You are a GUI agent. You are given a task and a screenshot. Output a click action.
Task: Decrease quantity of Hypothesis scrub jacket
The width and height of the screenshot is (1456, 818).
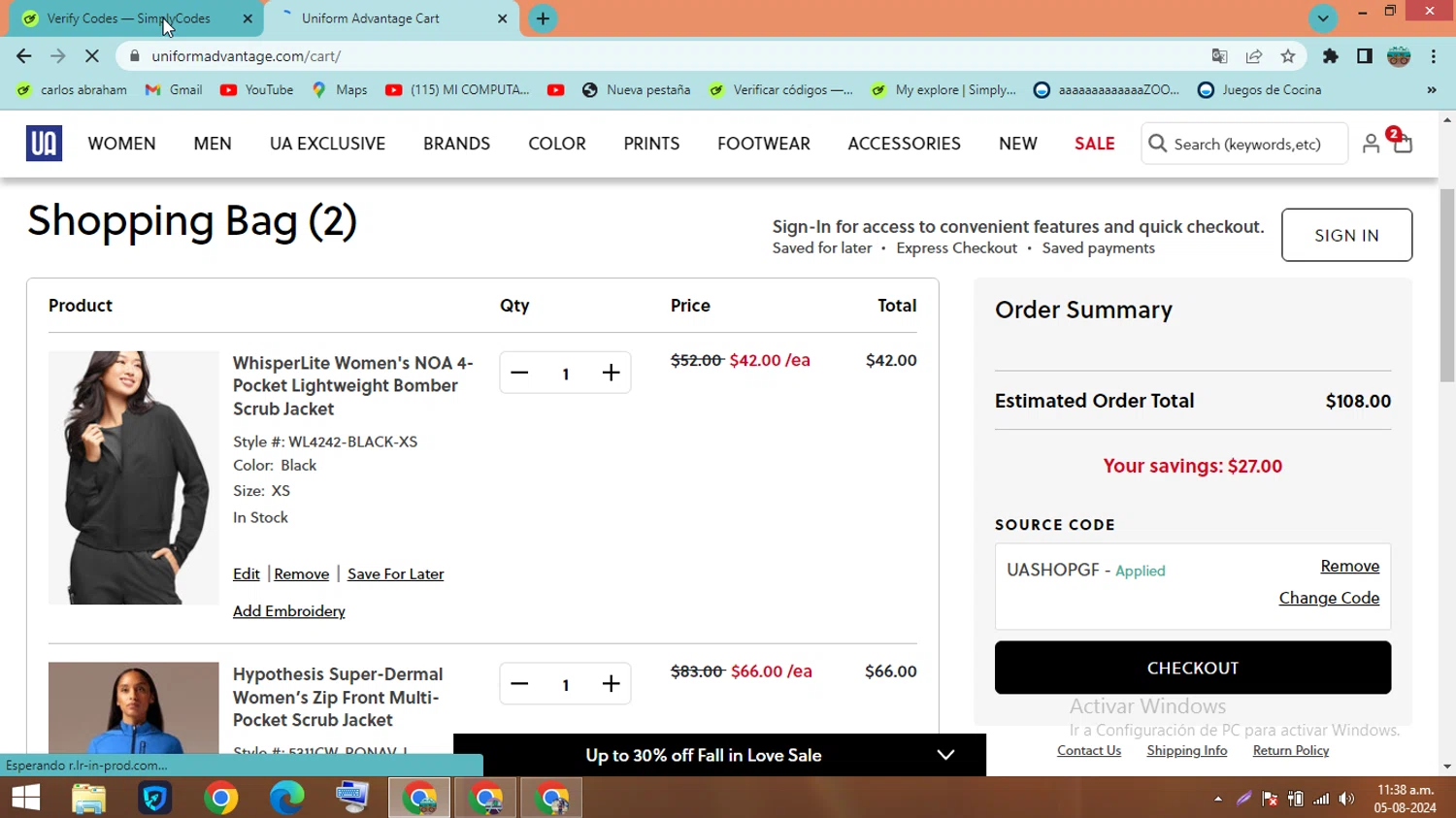[519, 684]
